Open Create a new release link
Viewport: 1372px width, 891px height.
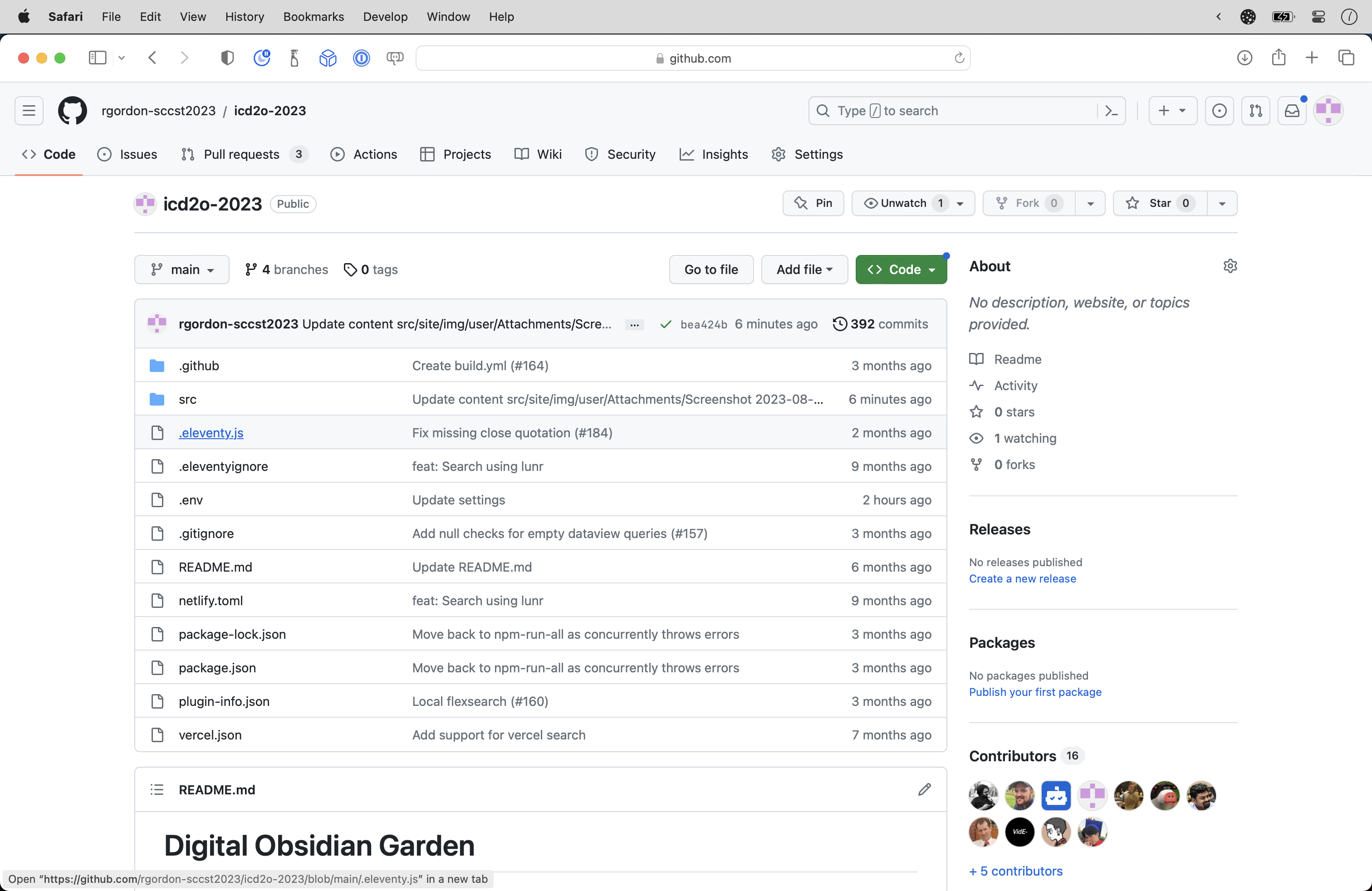point(1022,578)
